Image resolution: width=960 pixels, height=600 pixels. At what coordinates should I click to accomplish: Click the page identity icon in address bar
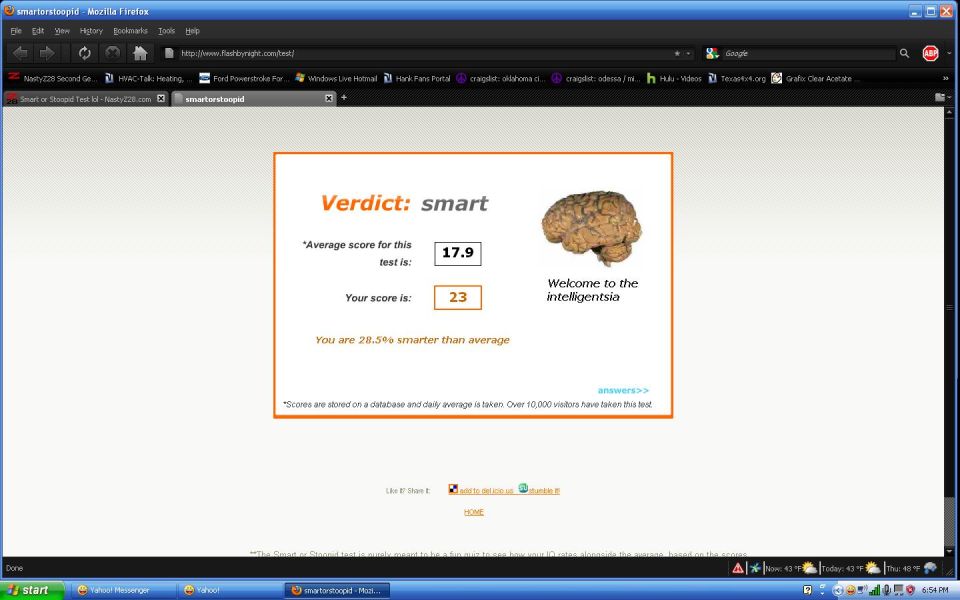tap(169, 53)
